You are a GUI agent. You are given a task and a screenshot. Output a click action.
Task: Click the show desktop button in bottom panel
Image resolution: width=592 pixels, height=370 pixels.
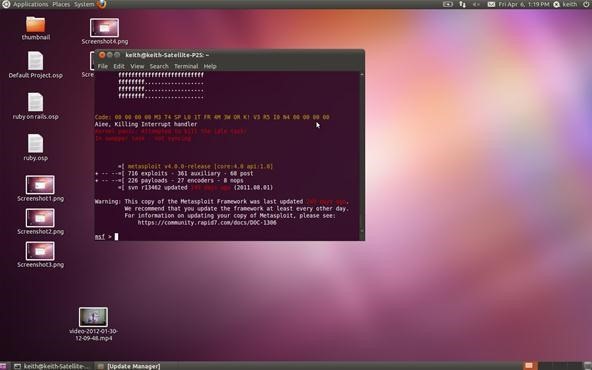coord(2,366)
